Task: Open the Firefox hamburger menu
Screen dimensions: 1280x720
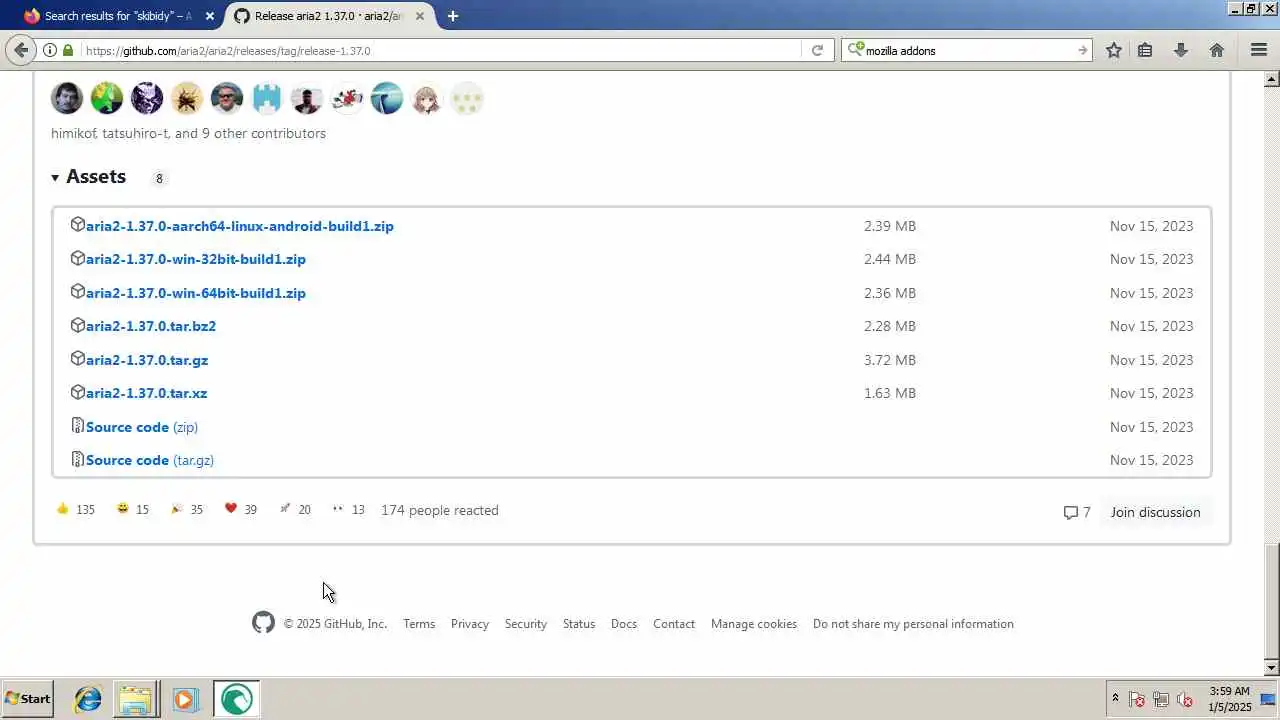Action: [1259, 50]
